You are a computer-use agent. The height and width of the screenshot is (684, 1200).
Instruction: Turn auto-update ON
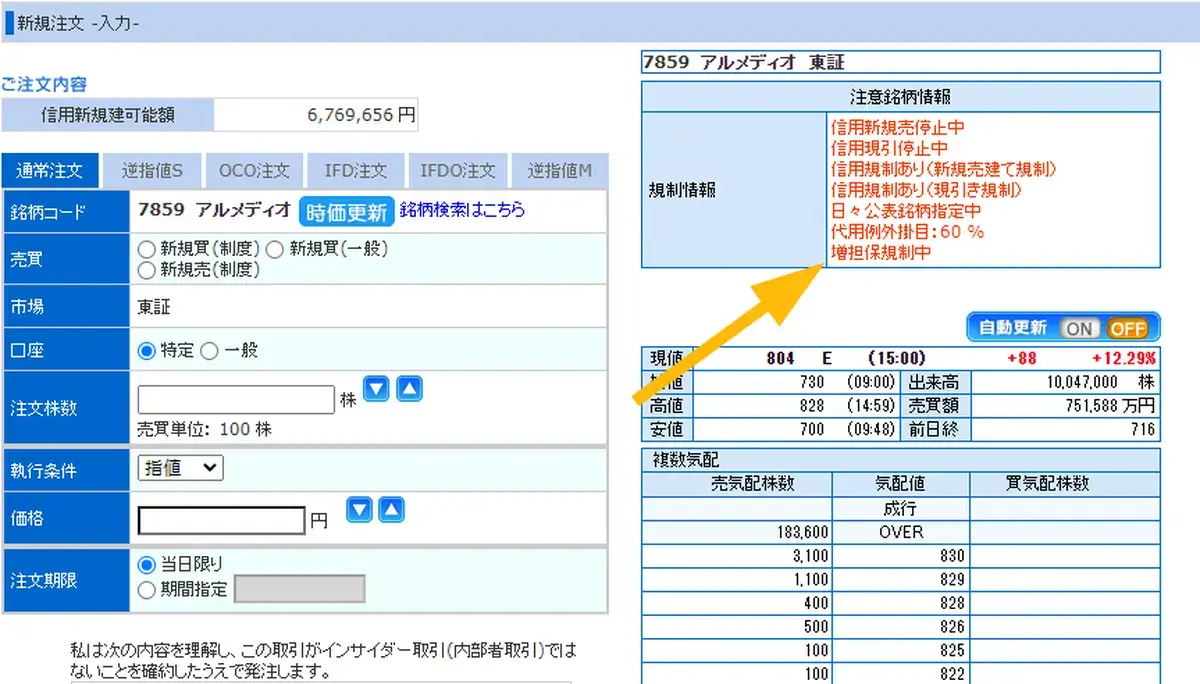(x=1078, y=328)
